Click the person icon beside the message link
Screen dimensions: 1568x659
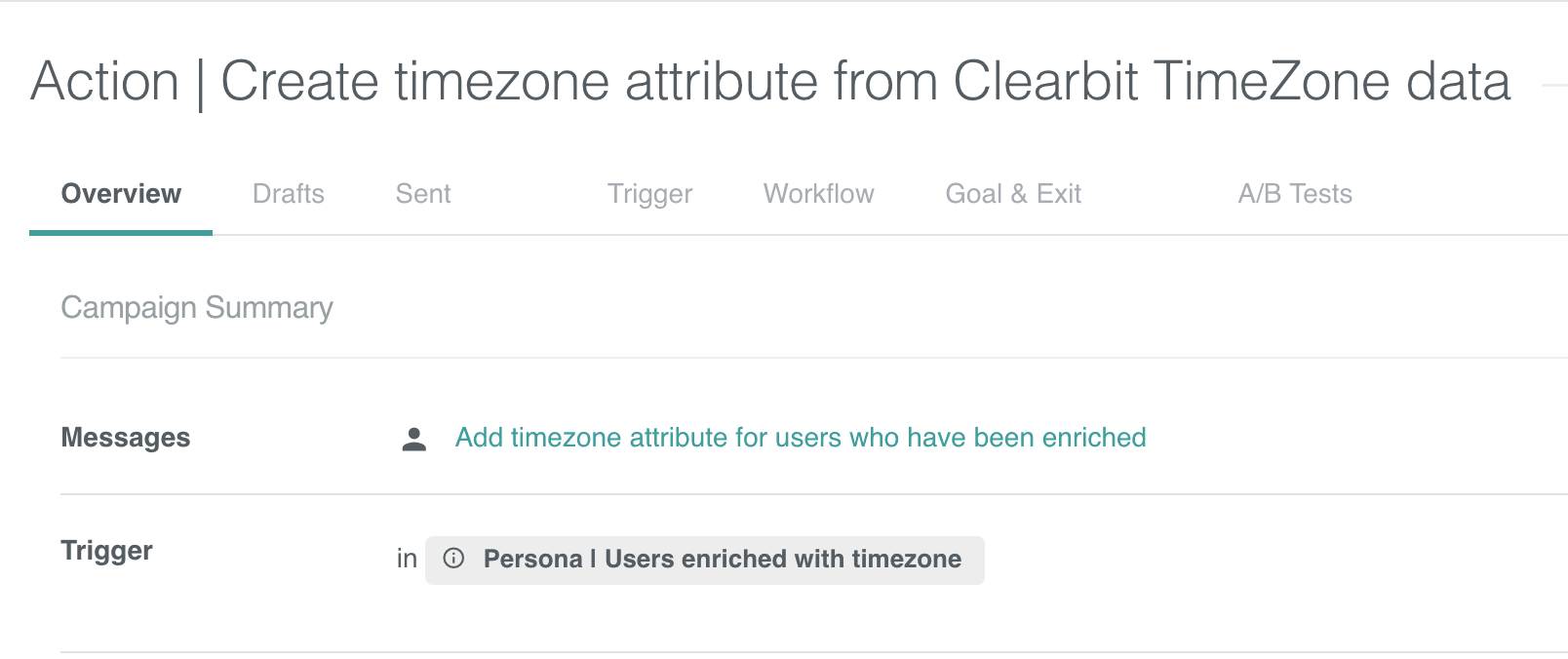pyautogui.click(x=414, y=440)
